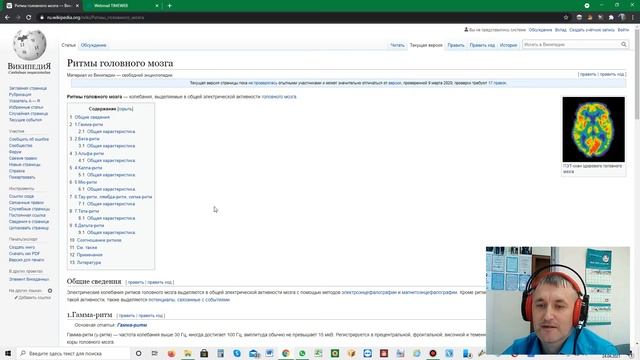Click the Wikipedia search magnifier icon

tap(624, 44)
